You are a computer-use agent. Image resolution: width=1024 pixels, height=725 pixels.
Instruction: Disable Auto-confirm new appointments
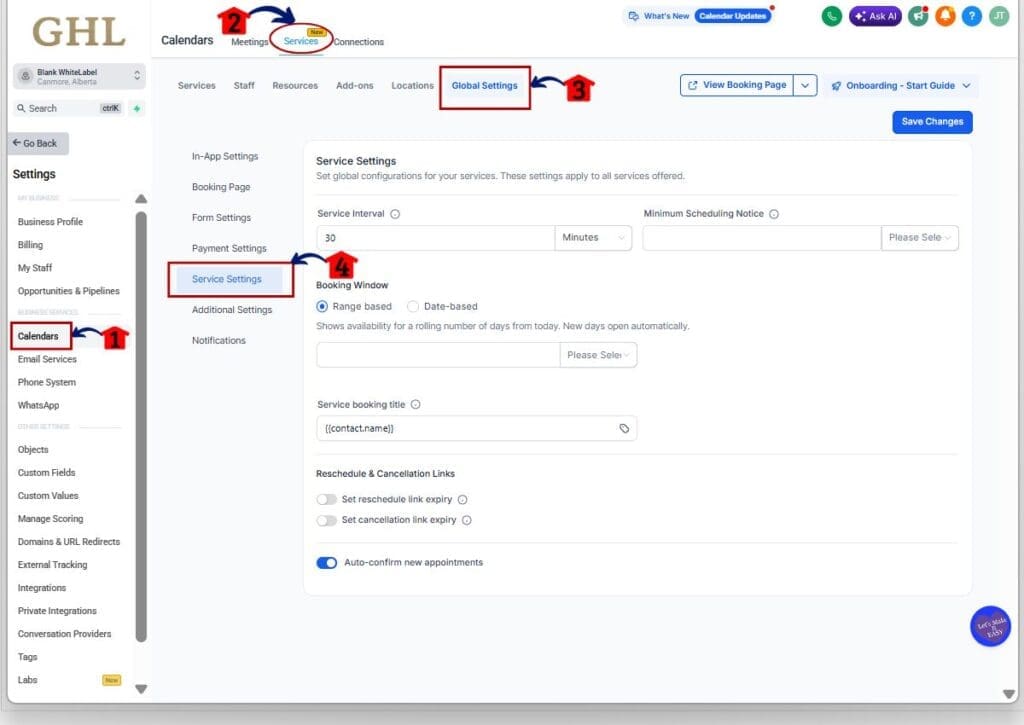(x=326, y=562)
